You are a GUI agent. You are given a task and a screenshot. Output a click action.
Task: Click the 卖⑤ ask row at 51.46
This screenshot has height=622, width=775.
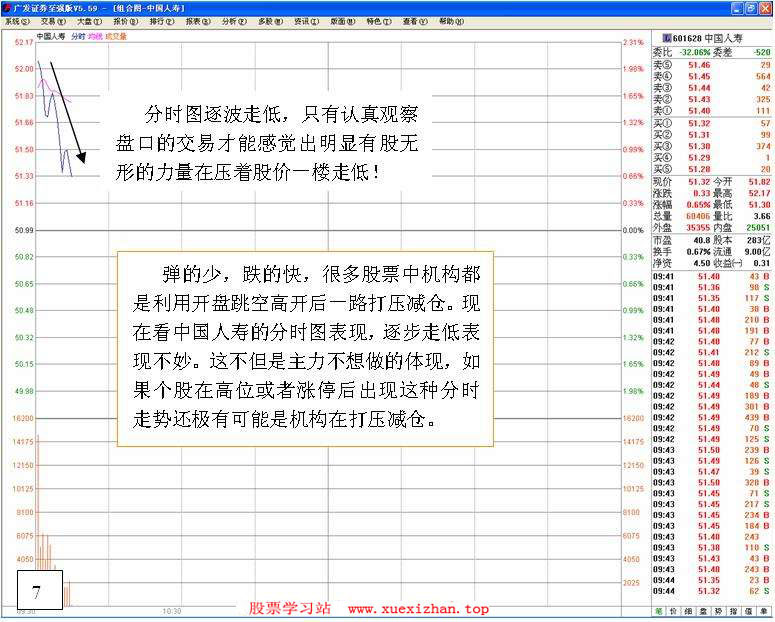click(x=712, y=65)
